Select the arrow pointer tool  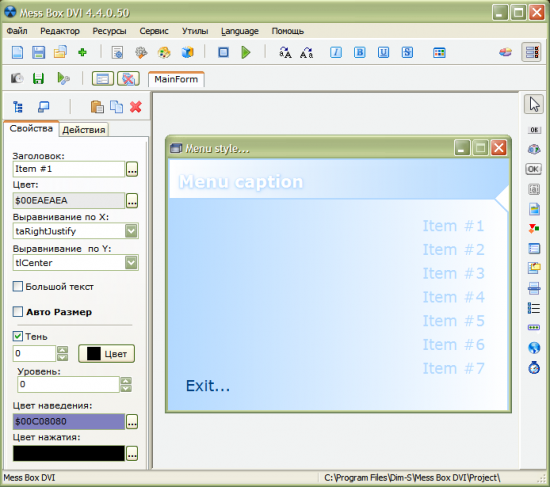(x=534, y=104)
